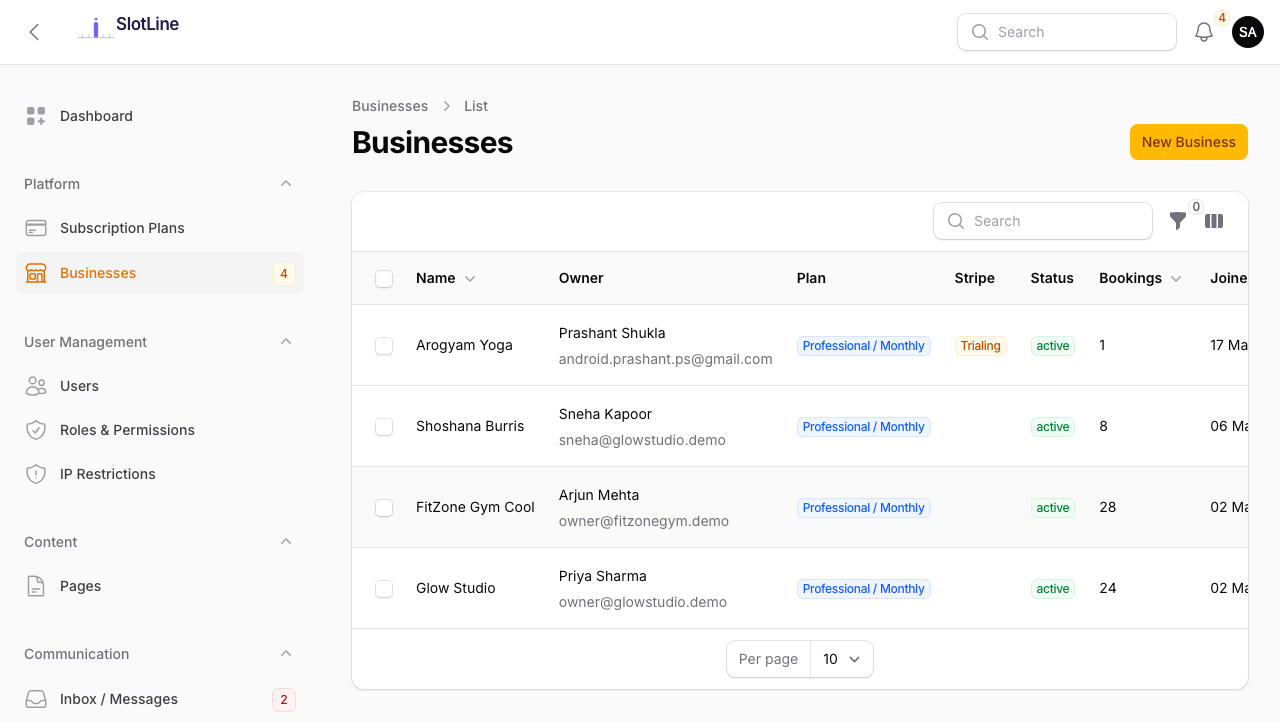Click the Trialing Stripe badge

click(980, 346)
